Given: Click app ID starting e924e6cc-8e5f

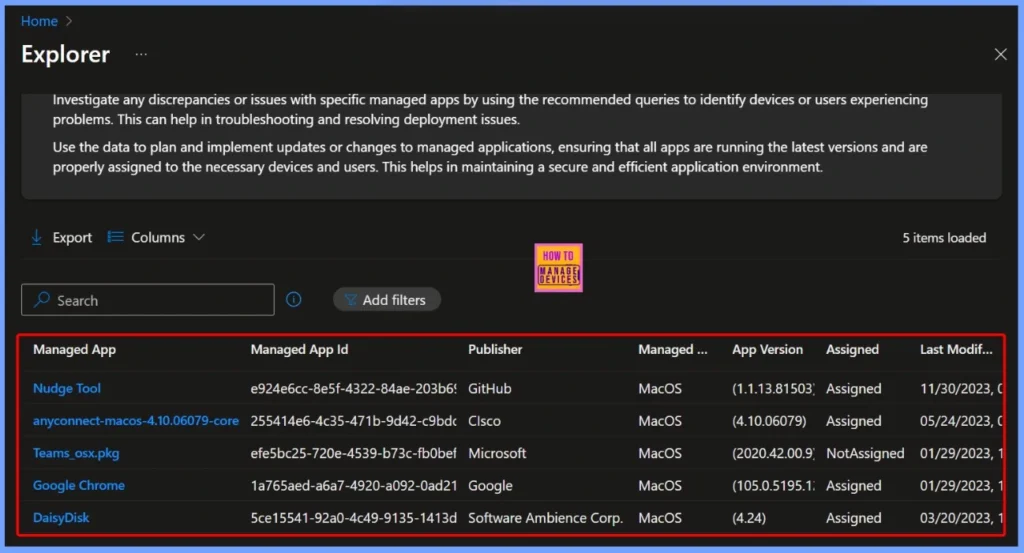Looking at the screenshot, I should [353, 388].
